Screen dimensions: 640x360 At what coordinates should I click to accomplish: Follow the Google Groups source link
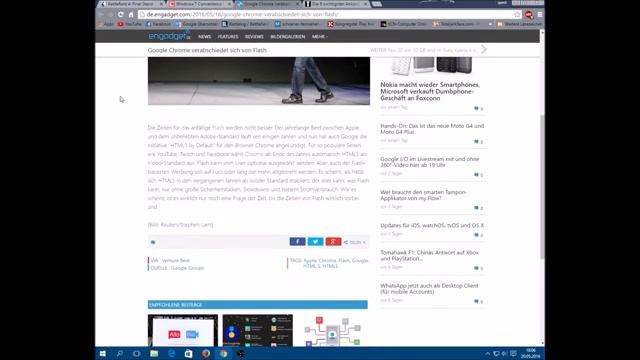(187, 268)
